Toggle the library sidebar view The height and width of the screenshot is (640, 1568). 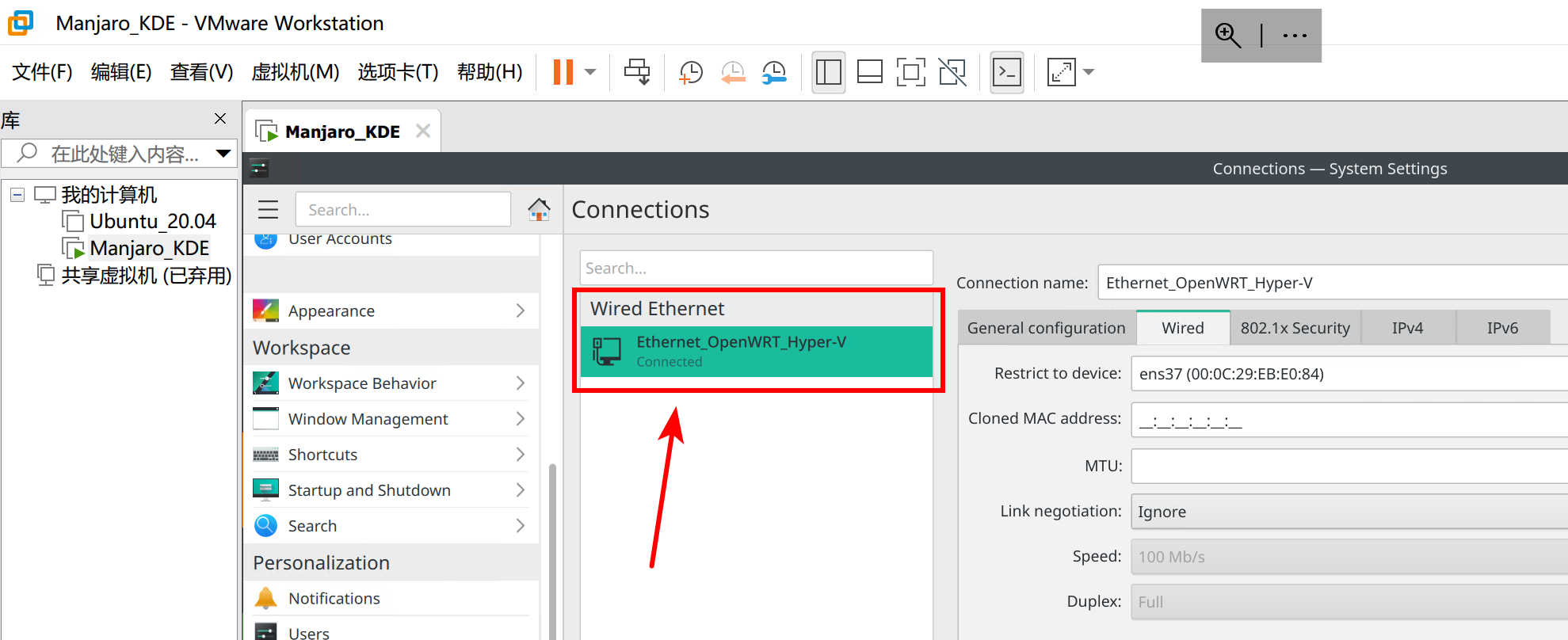pyautogui.click(x=829, y=72)
